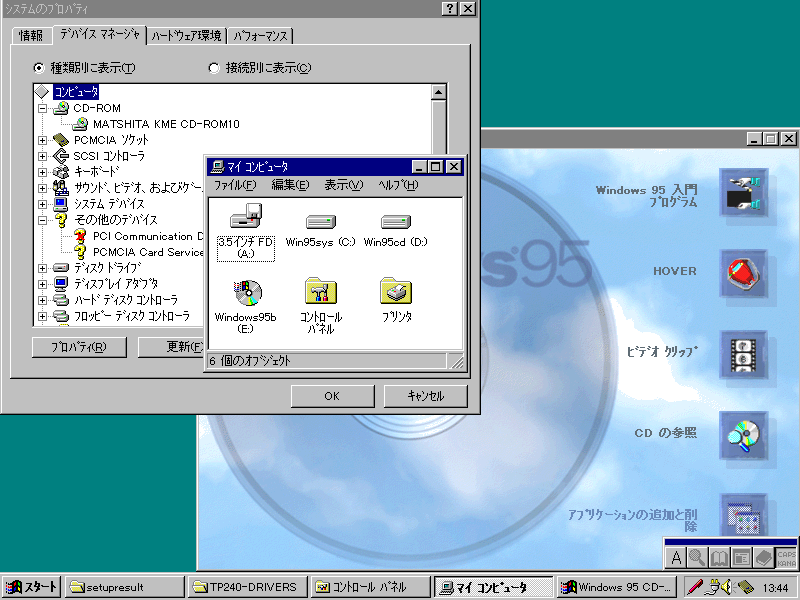This screenshot has width=800, height=600.
Task: Select 種類別に表示 radio button
Action: [39, 68]
